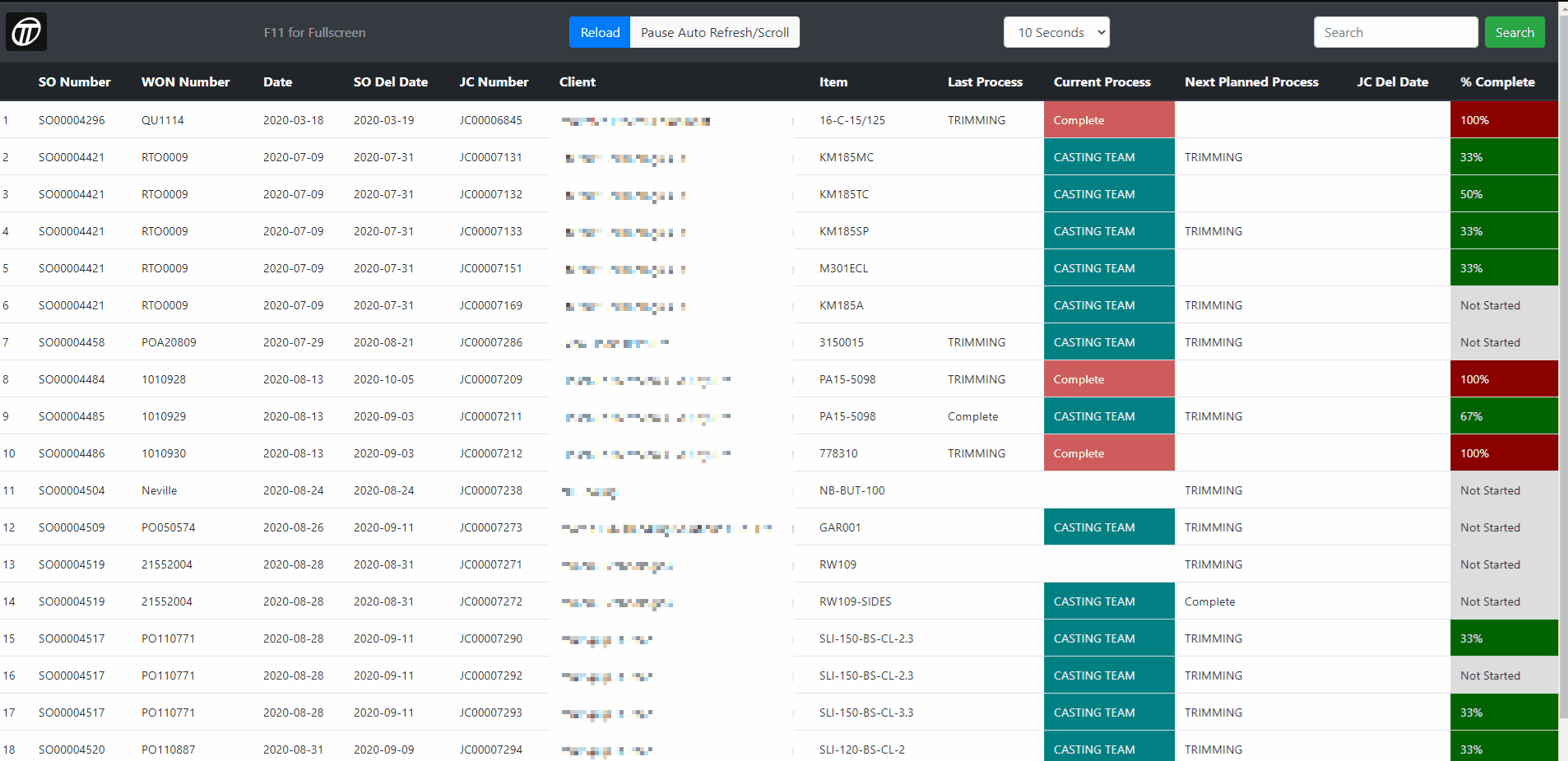Click the green 67% cell for JC00007211
1568x761 pixels.
click(1503, 416)
